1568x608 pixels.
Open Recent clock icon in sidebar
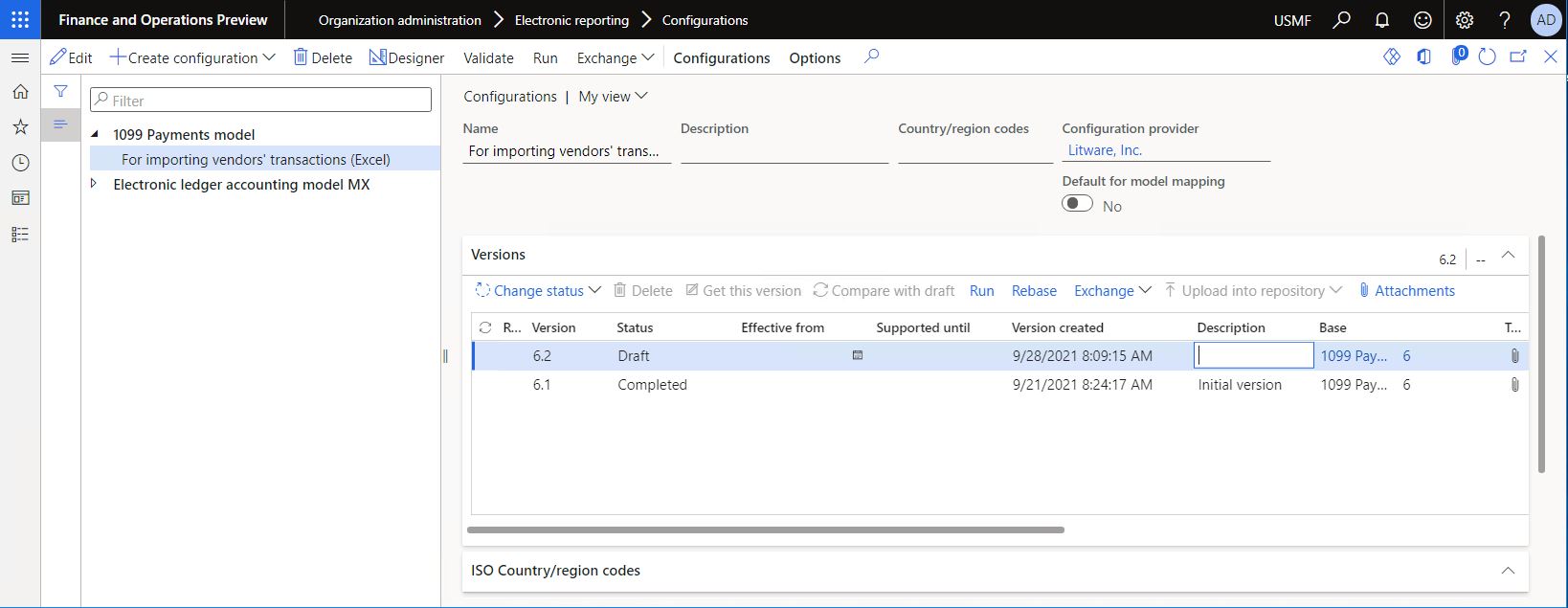coord(20,163)
